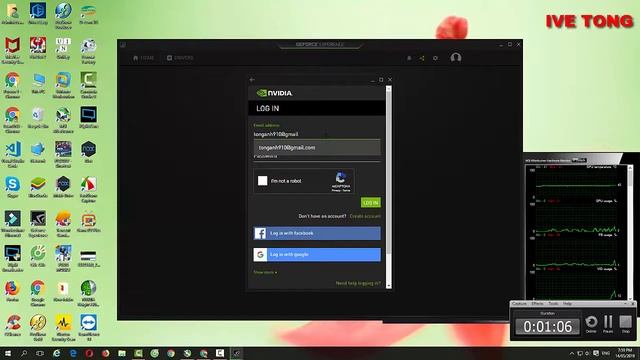
Task: Open Need help logging in link
Action: pos(358,283)
